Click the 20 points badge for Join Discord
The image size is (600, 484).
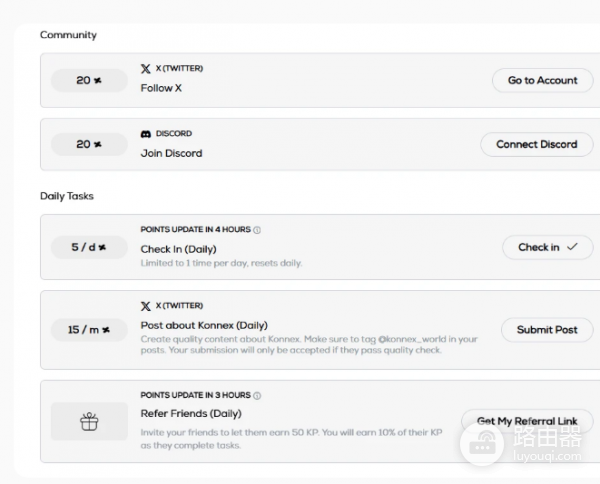click(89, 145)
